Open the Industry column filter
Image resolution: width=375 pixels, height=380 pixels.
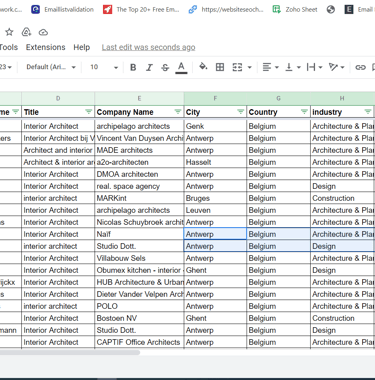pyautogui.click(x=368, y=112)
